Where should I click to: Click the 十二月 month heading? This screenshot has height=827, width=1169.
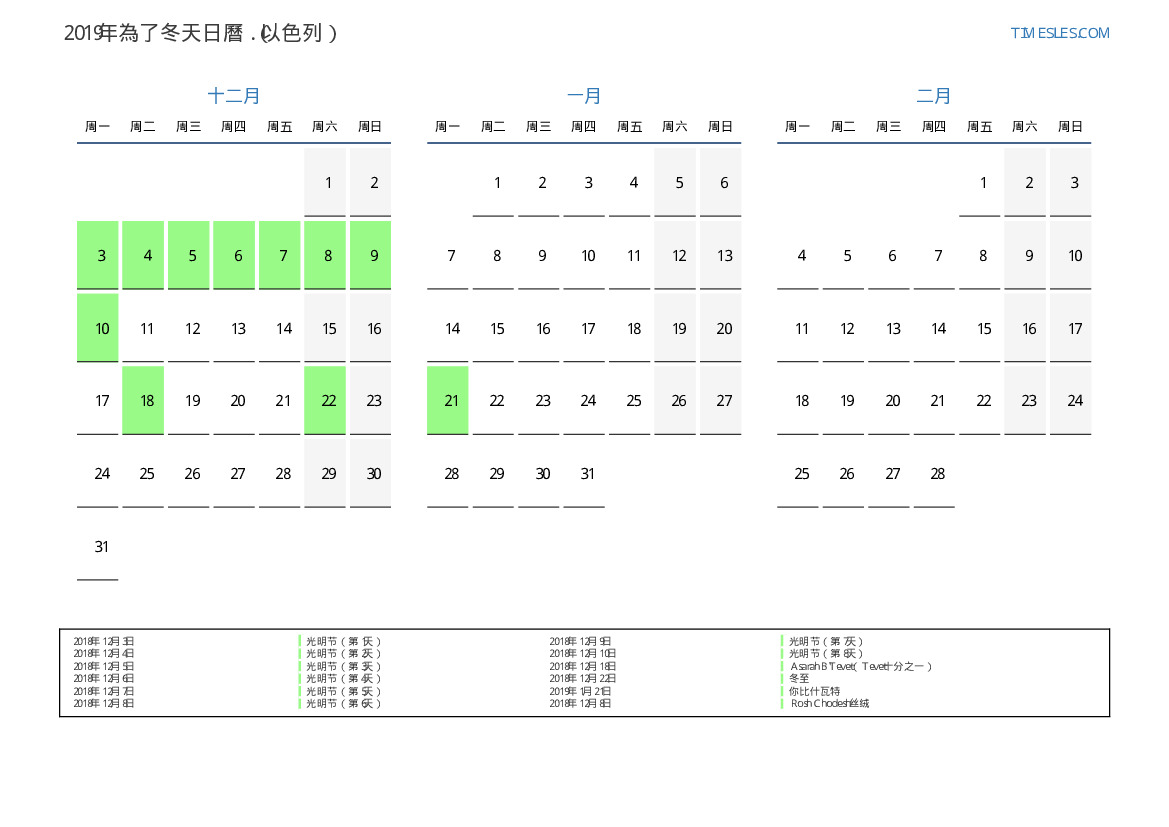[x=233, y=96]
